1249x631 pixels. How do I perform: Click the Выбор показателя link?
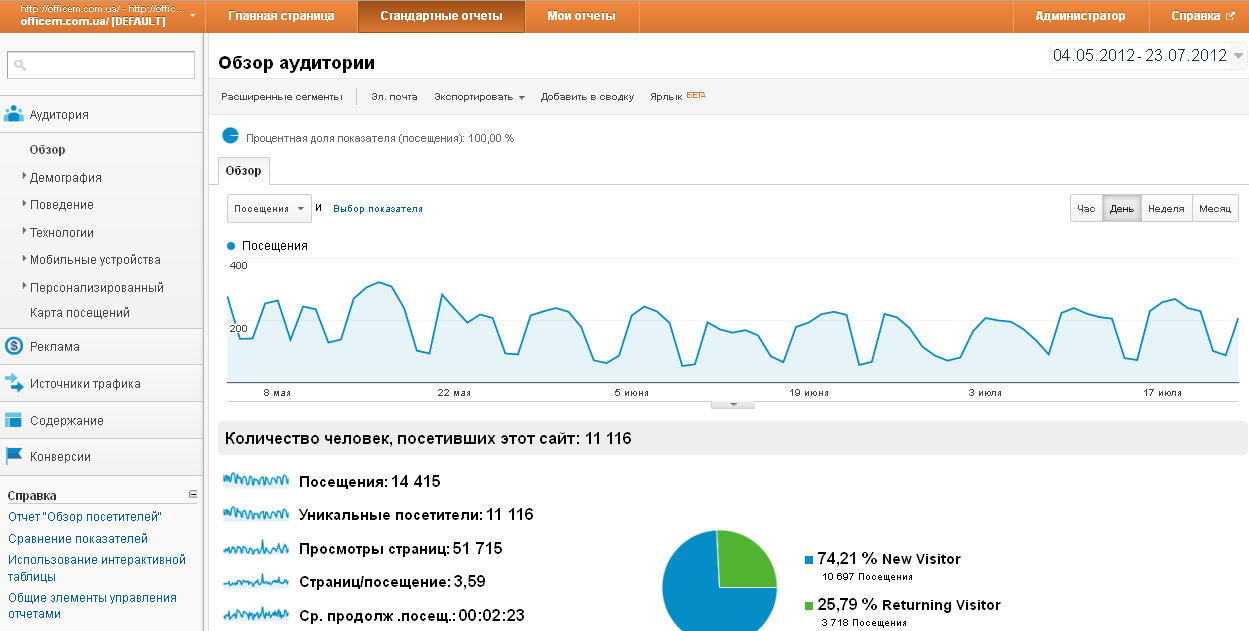click(x=378, y=209)
